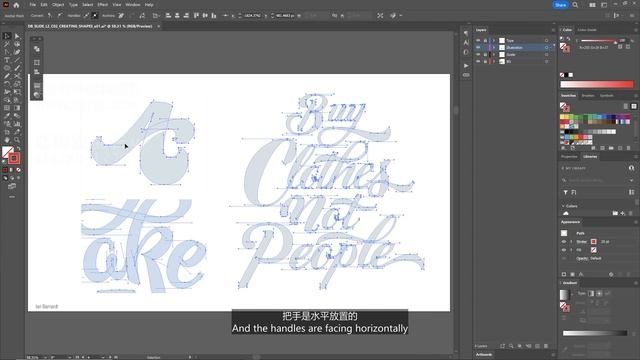Open the Effect menu

coord(102,5)
